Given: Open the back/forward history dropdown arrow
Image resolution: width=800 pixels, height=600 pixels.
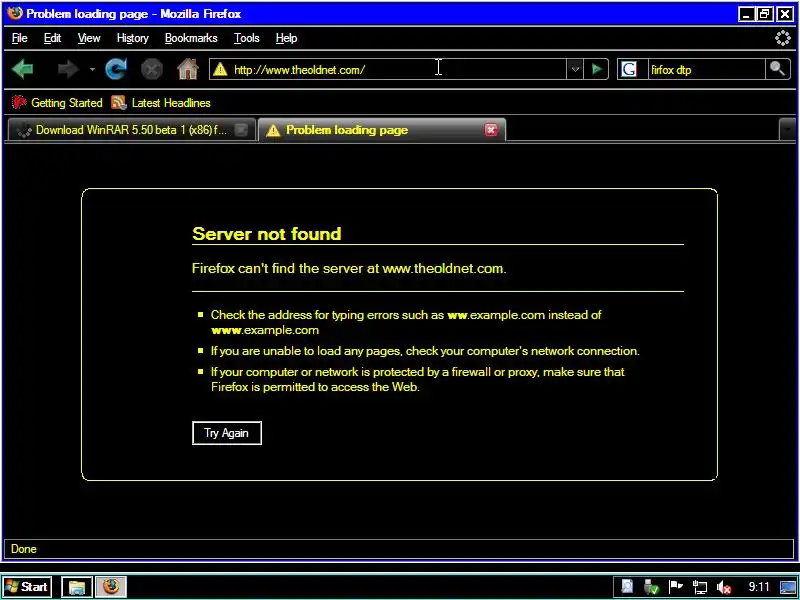Looking at the screenshot, I should (92, 69).
